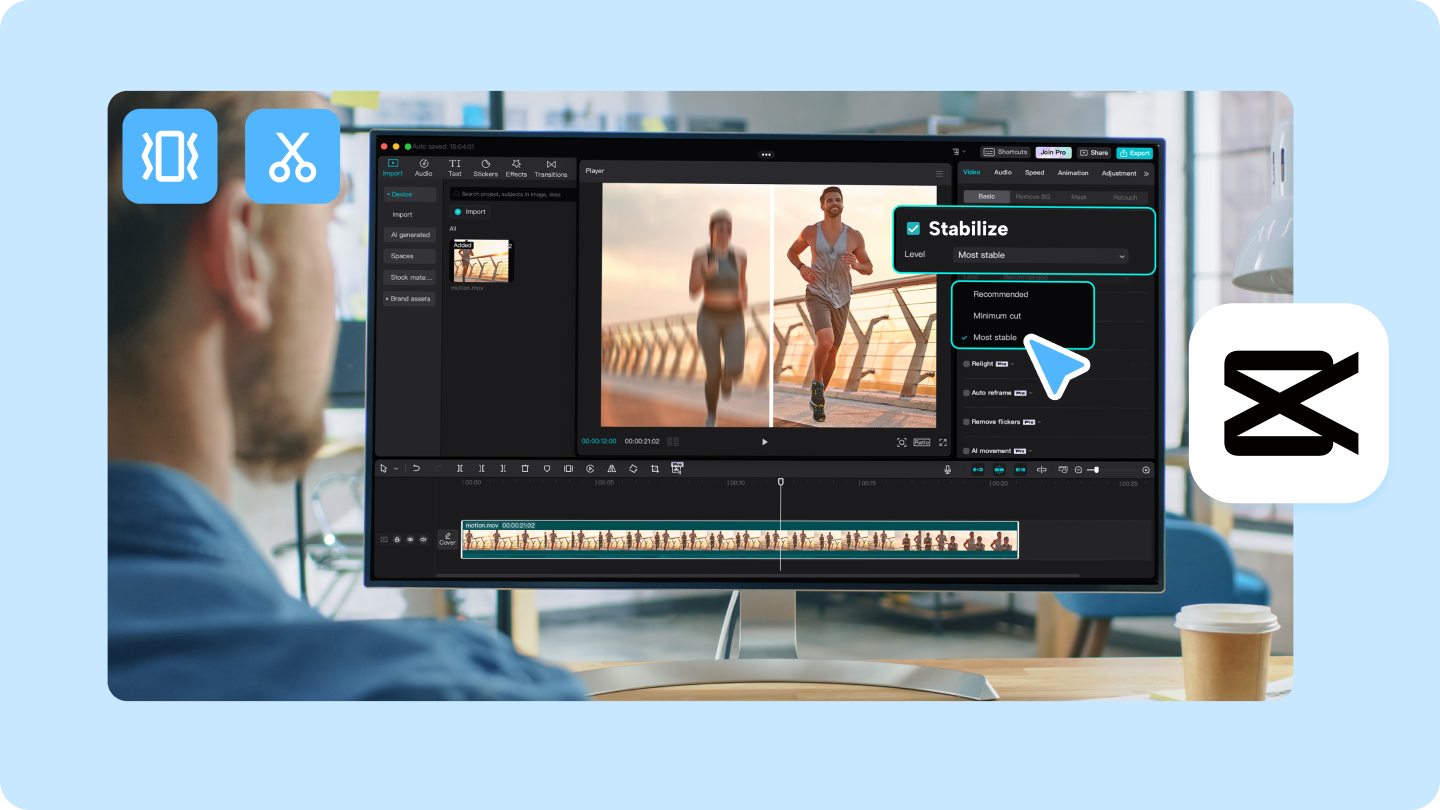
Task: Expand more tabs with double chevron
Action: [1146, 174]
